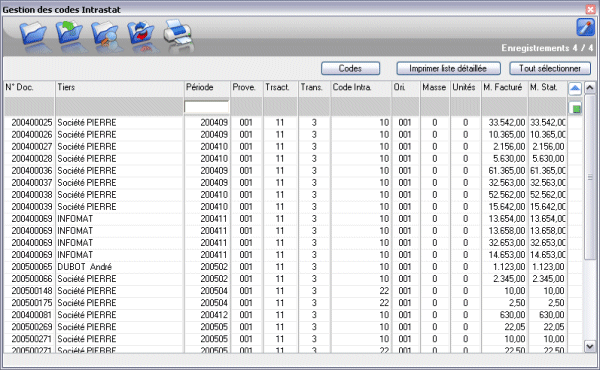The height and width of the screenshot is (370, 600).
Task: Click the green square icon in filter row
Action: [x=575, y=108]
